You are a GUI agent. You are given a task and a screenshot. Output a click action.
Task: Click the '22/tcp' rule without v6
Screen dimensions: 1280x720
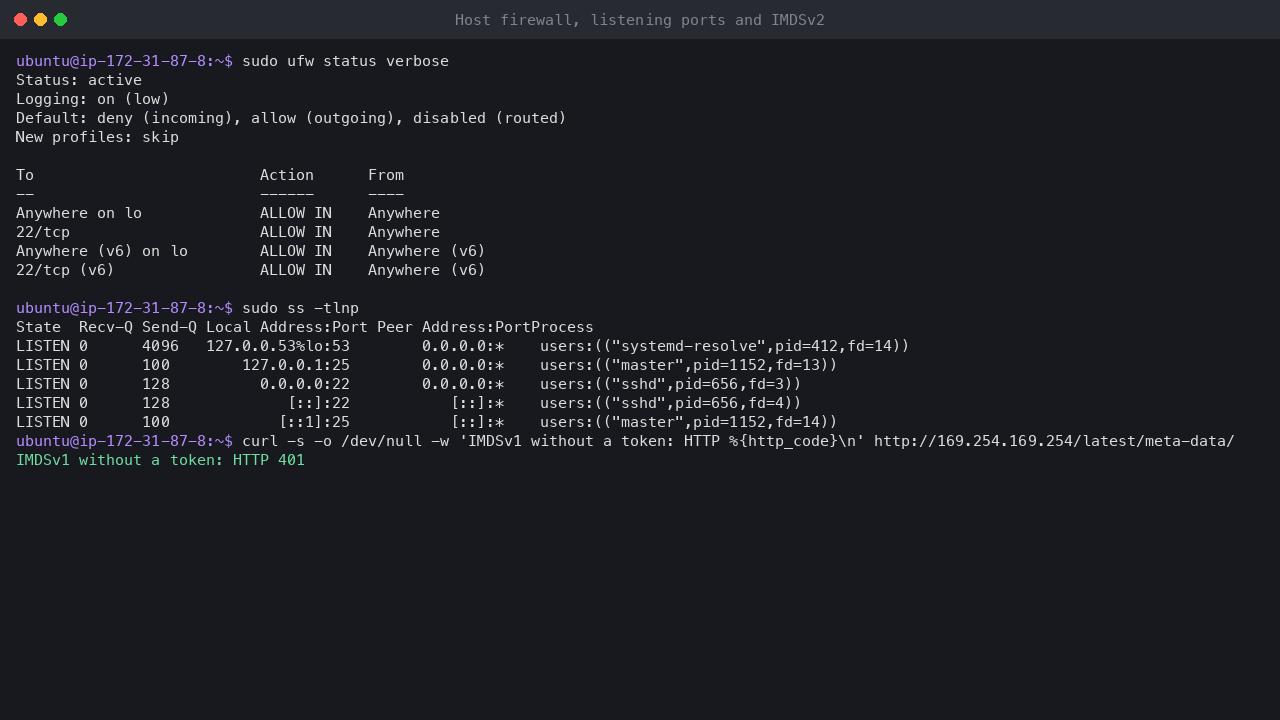click(x=43, y=232)
